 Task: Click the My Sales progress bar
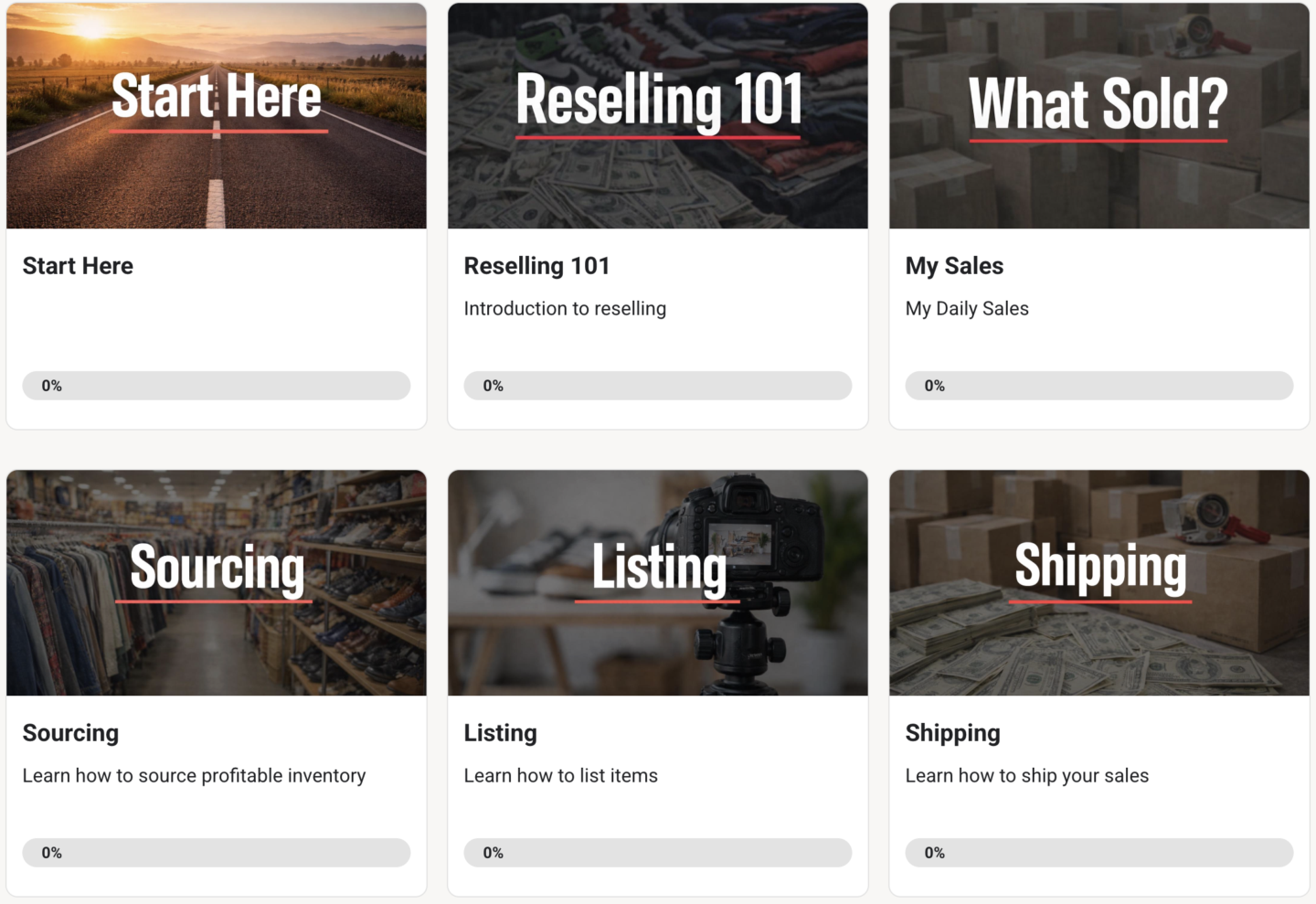(1098, 386)
